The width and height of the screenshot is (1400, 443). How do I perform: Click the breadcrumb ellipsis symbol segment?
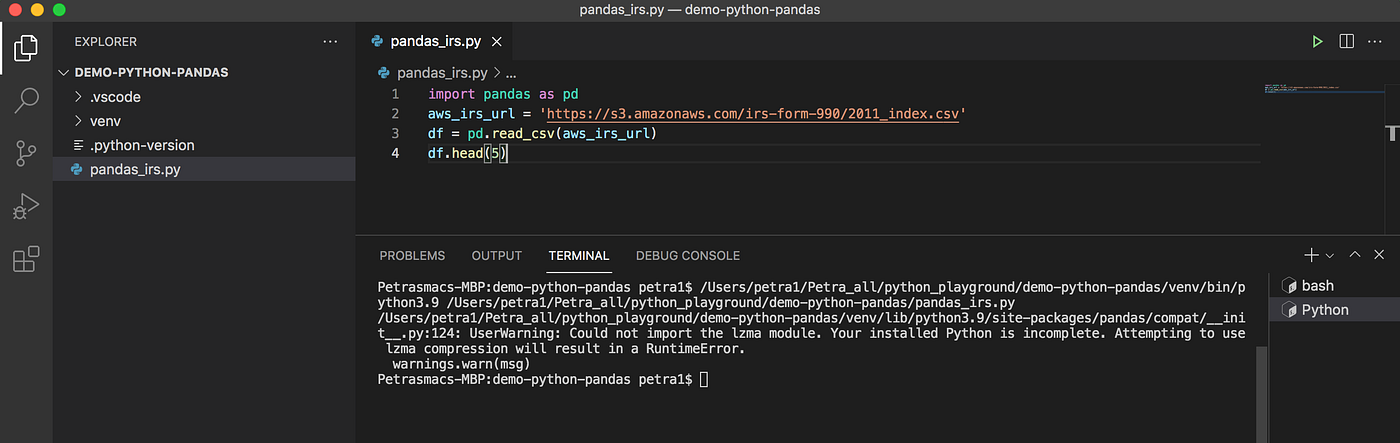point(511,73)
